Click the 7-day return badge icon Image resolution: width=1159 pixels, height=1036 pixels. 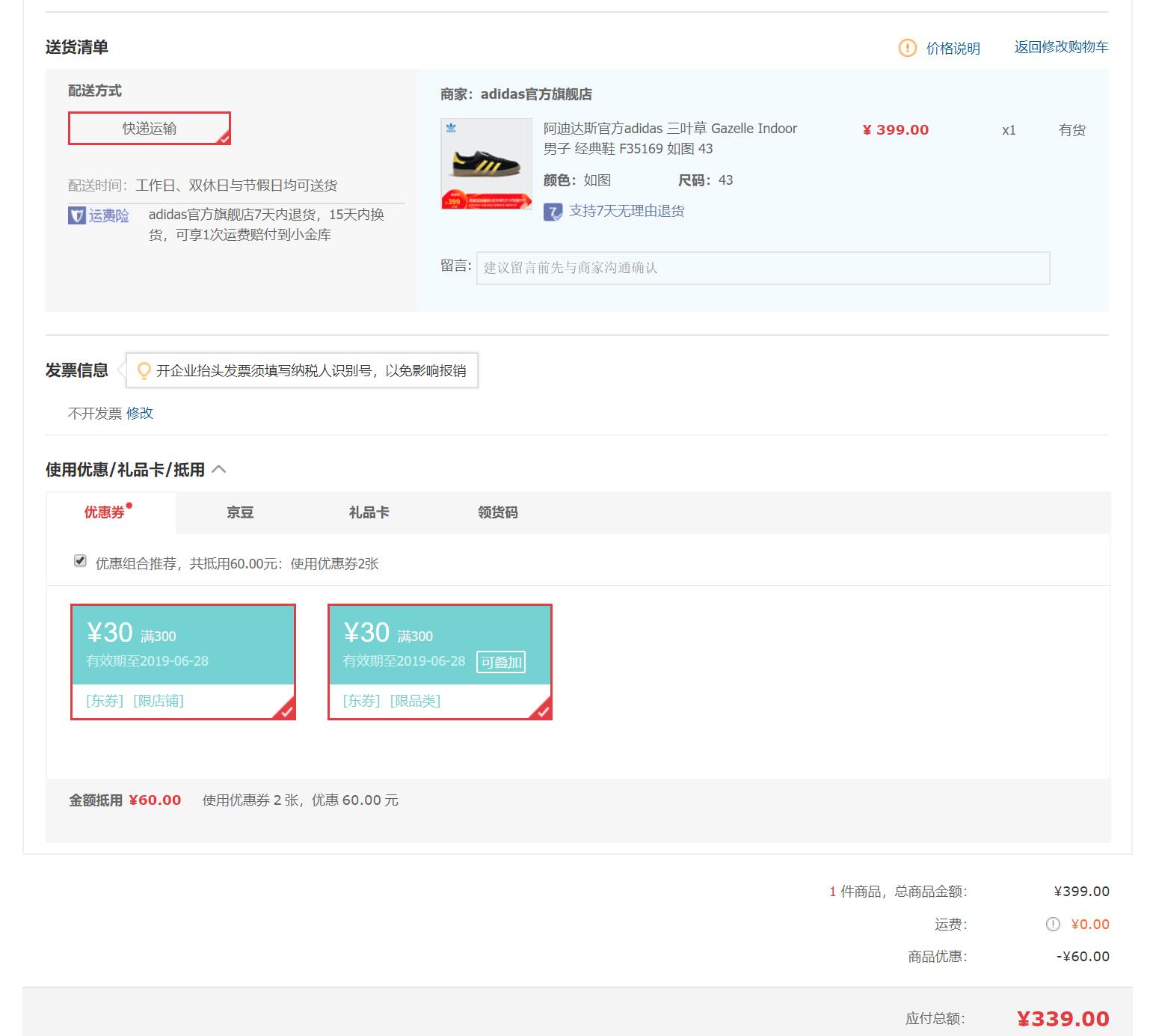pos(553,212)
